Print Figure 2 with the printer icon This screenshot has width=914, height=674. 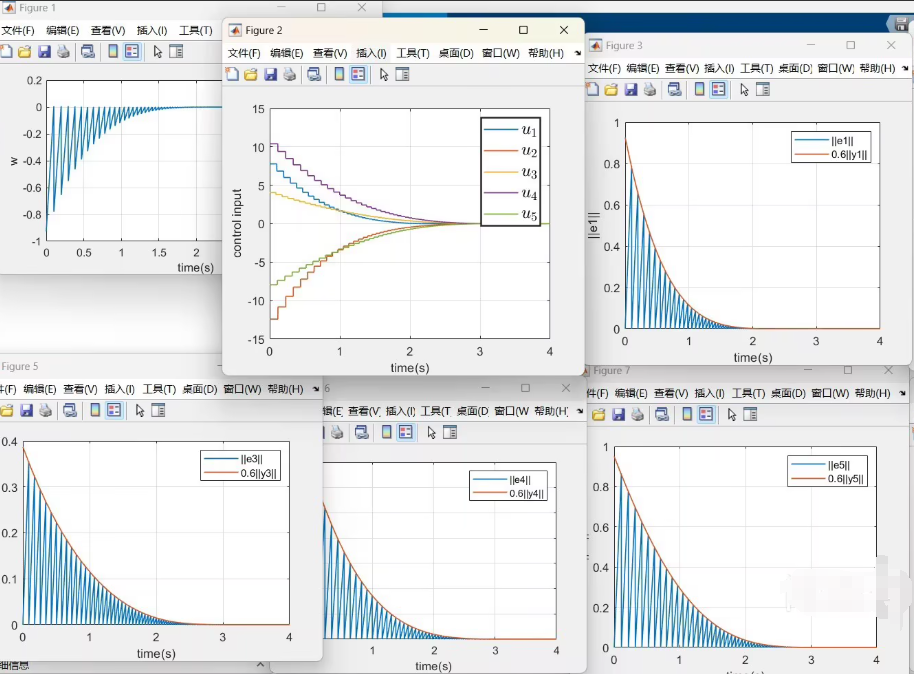[290, 75]
